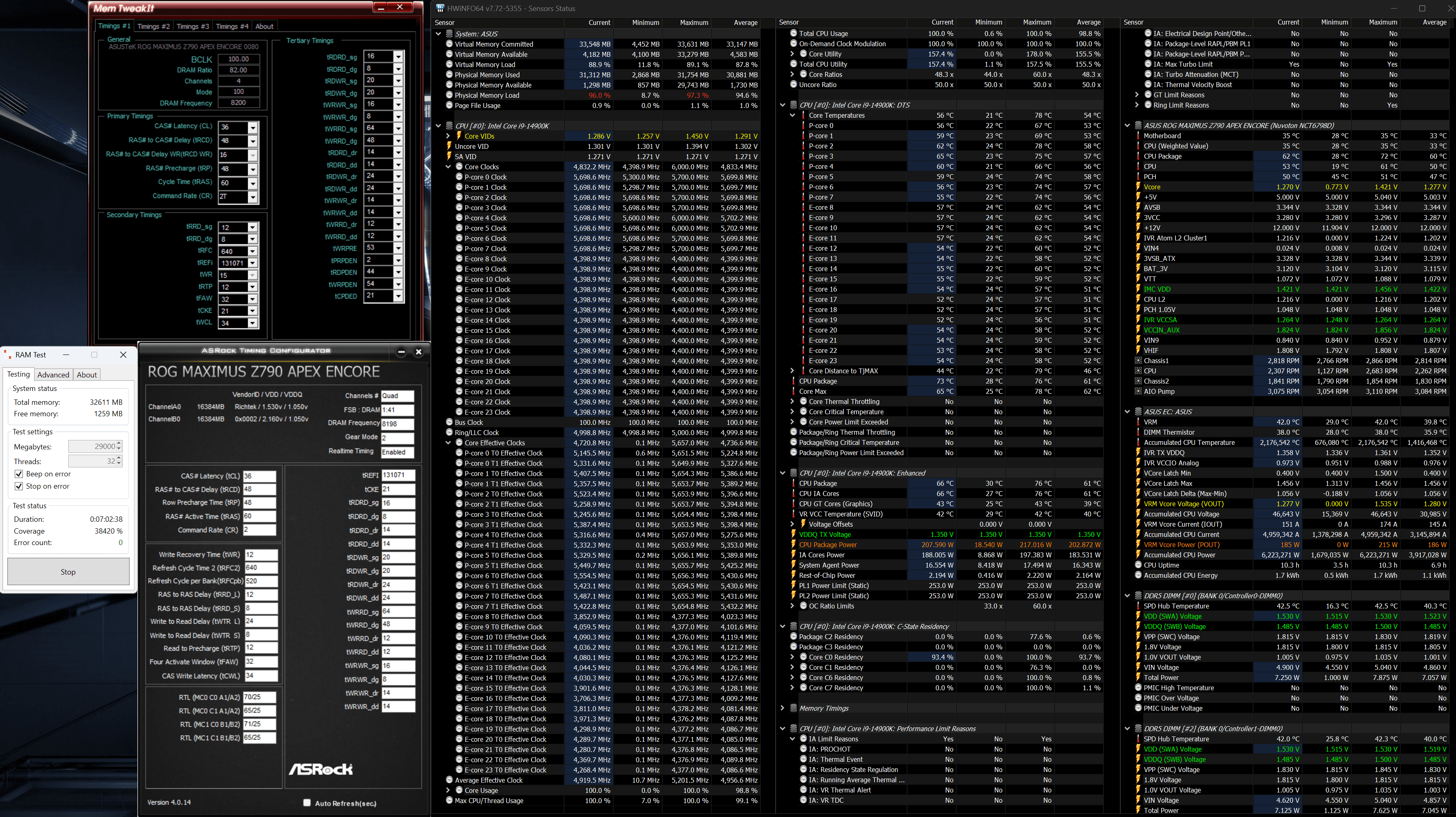Click the DRAM Frequency field in Timing Configurator
This screenshot has height=817, width=1456.
tap(397, 424)
